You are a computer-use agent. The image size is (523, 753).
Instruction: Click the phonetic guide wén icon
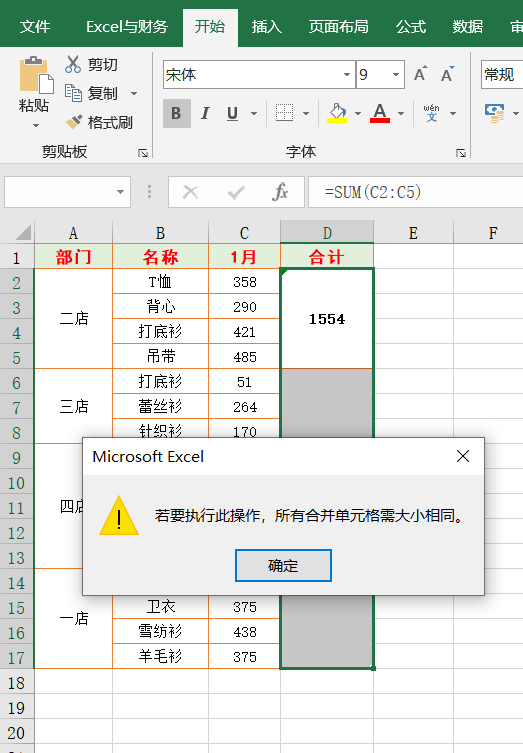(x=431, y=113)
